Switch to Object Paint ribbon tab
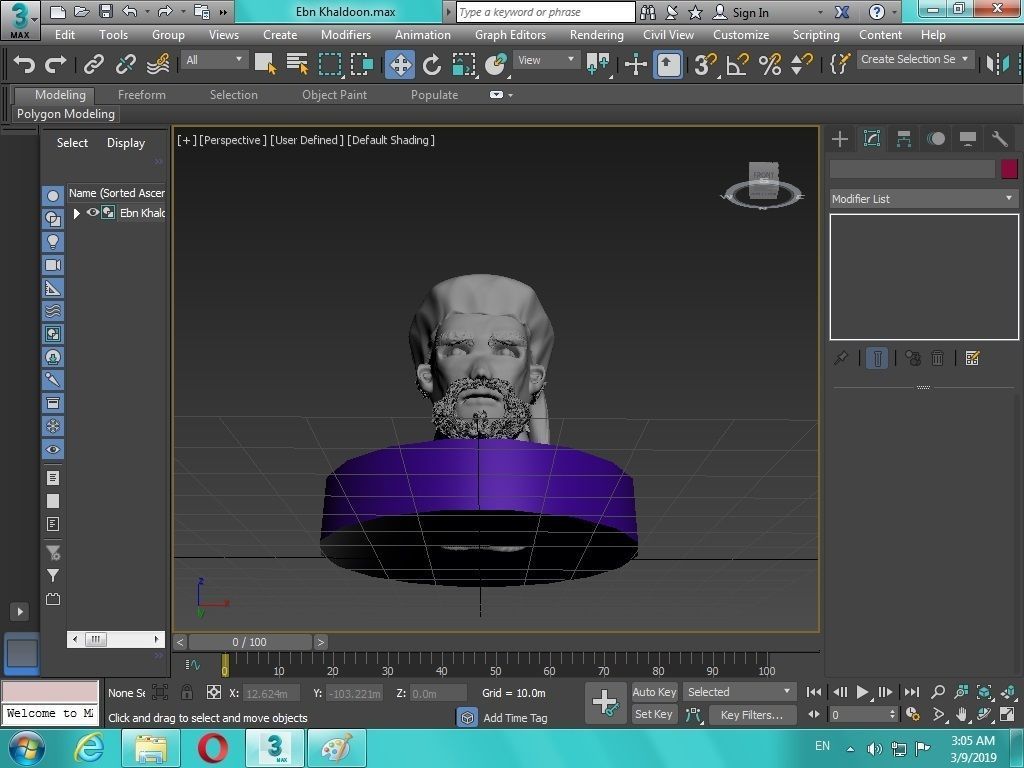This screenshot has height=768, width=1024. point(334,95)
